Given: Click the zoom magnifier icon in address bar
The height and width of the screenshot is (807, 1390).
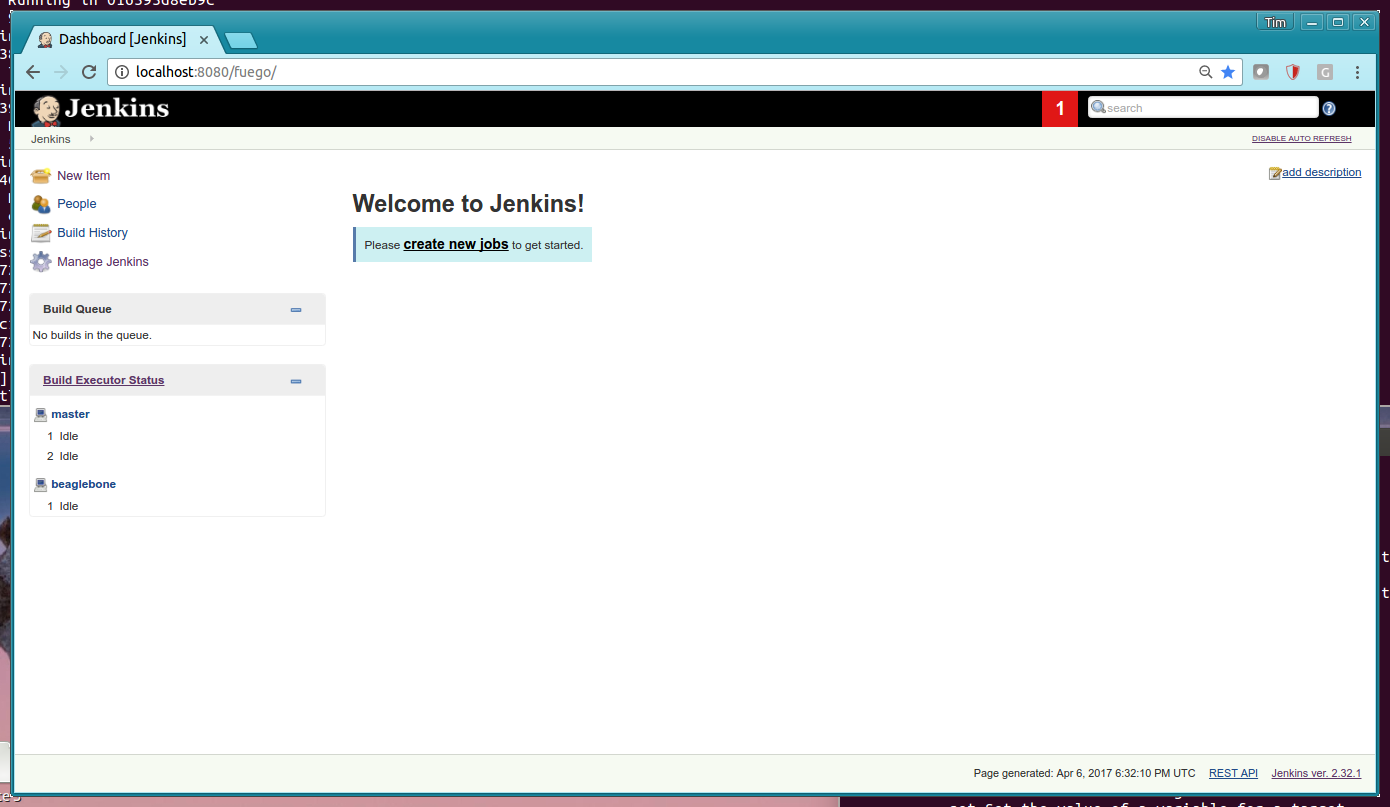Looking at the screenshot, I should click(x=1206, y=72).
